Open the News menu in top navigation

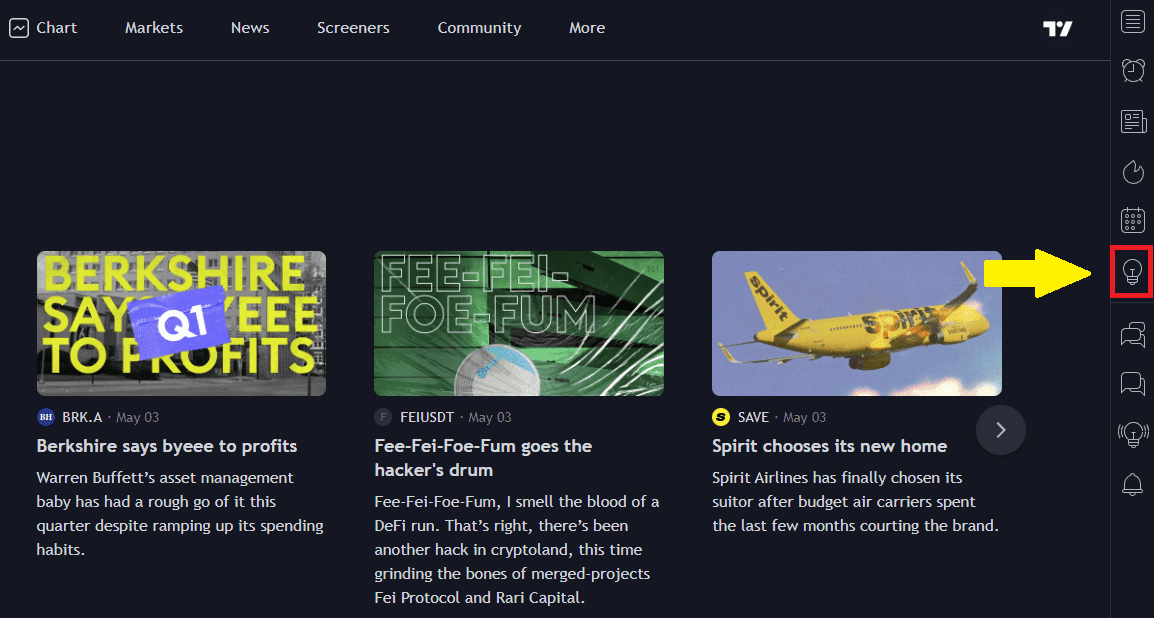click(250, 28)
